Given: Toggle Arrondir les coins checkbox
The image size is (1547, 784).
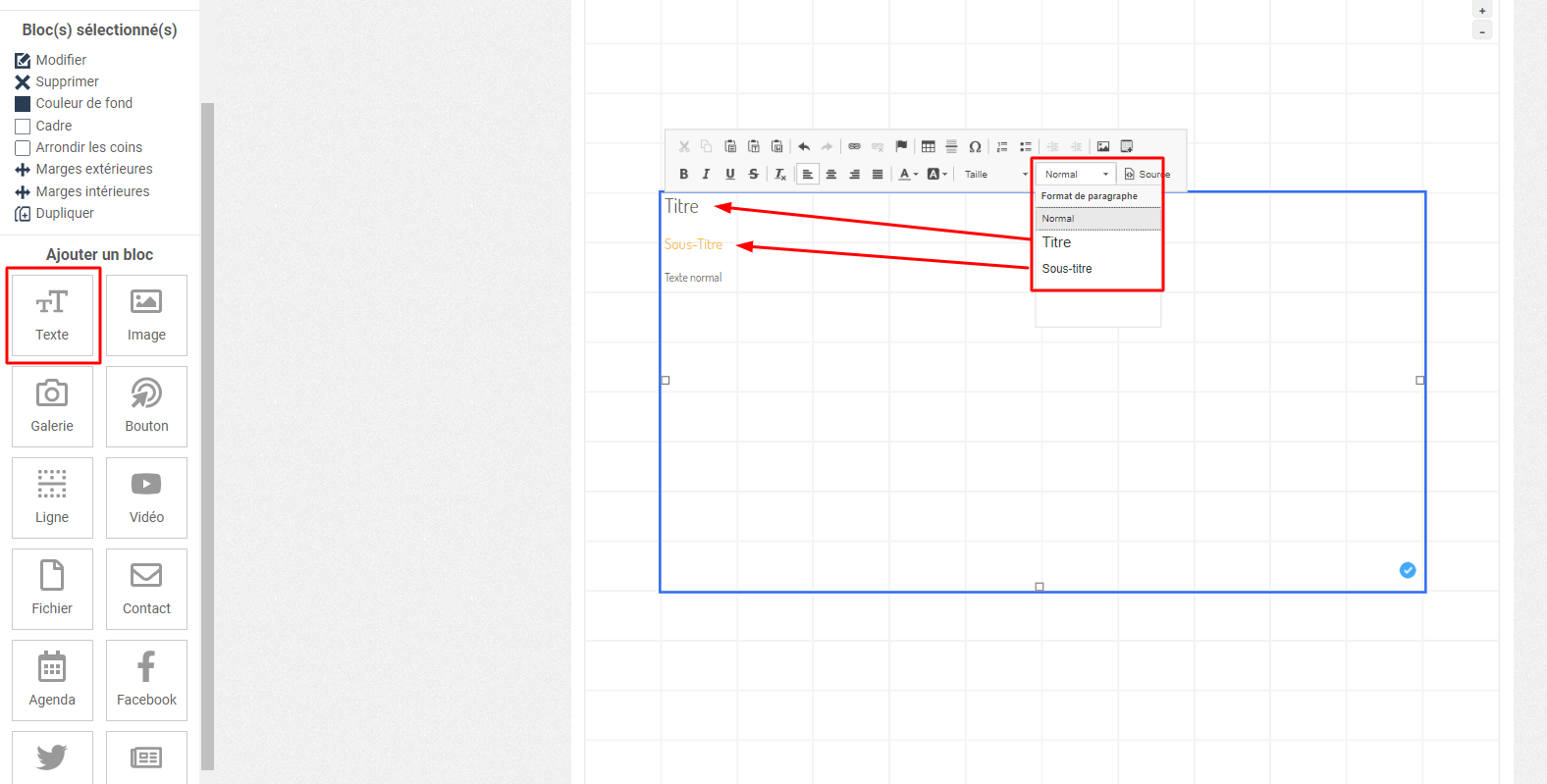Looking at the screenshot, I should tap(23, 148).
